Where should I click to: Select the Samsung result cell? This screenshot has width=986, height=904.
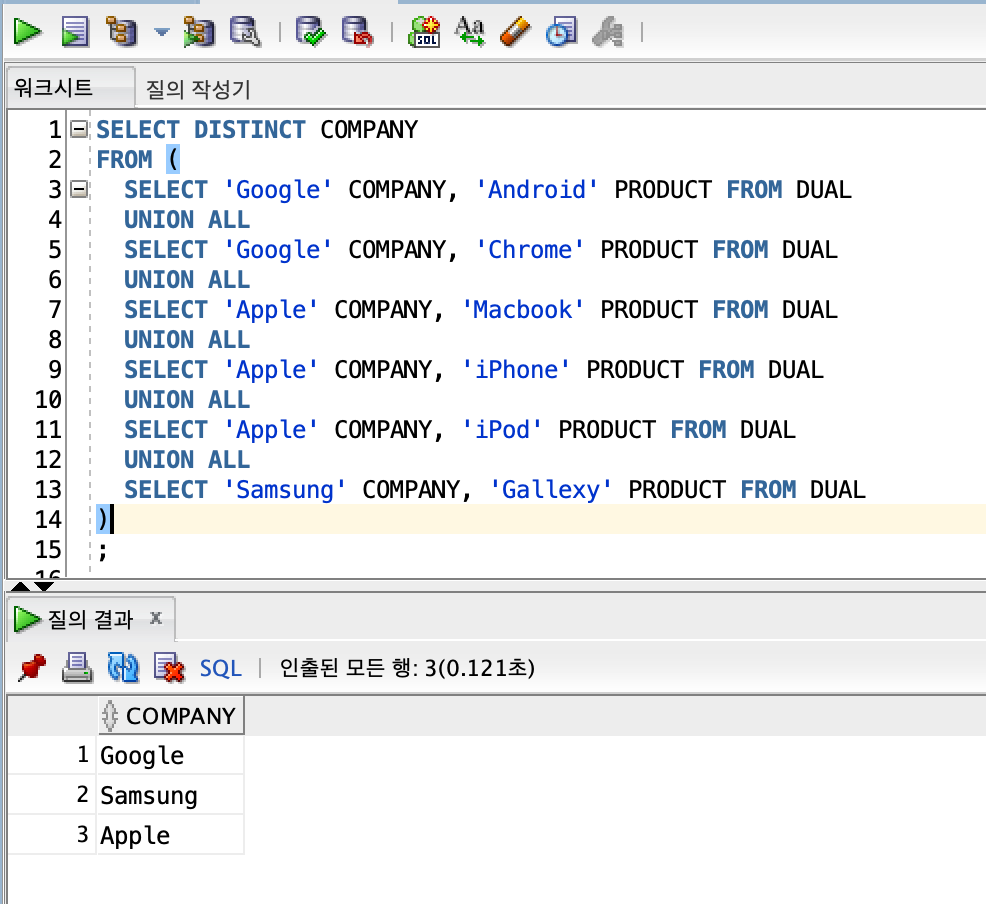[x=170, y=795]
